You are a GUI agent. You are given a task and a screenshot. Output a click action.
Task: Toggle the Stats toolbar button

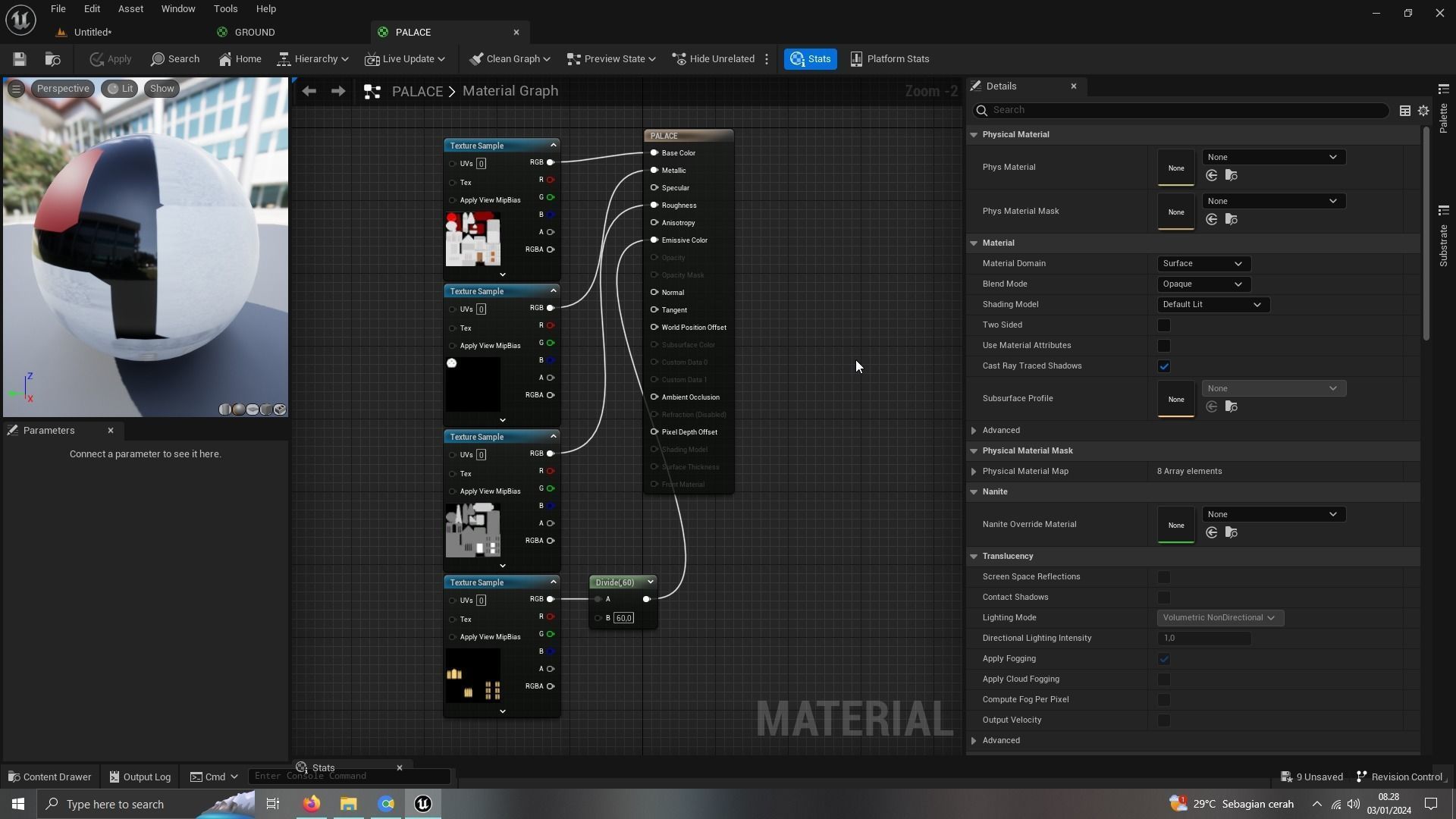click(810, 59)
